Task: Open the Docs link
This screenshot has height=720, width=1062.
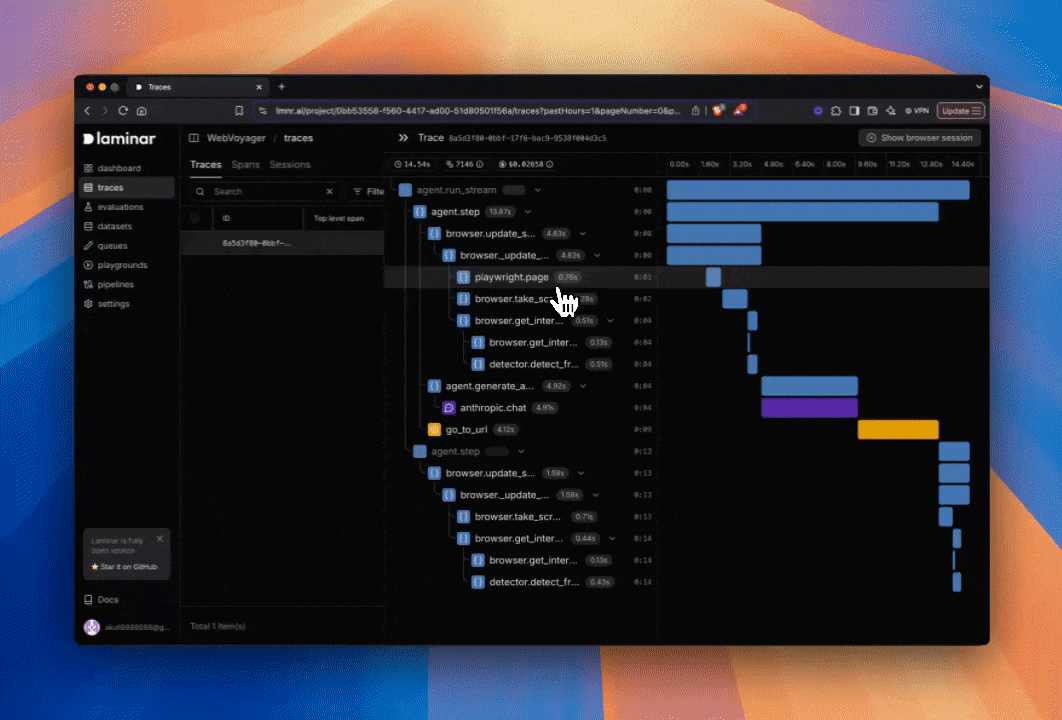Action: pyautogui.click(x=102, y=600)
